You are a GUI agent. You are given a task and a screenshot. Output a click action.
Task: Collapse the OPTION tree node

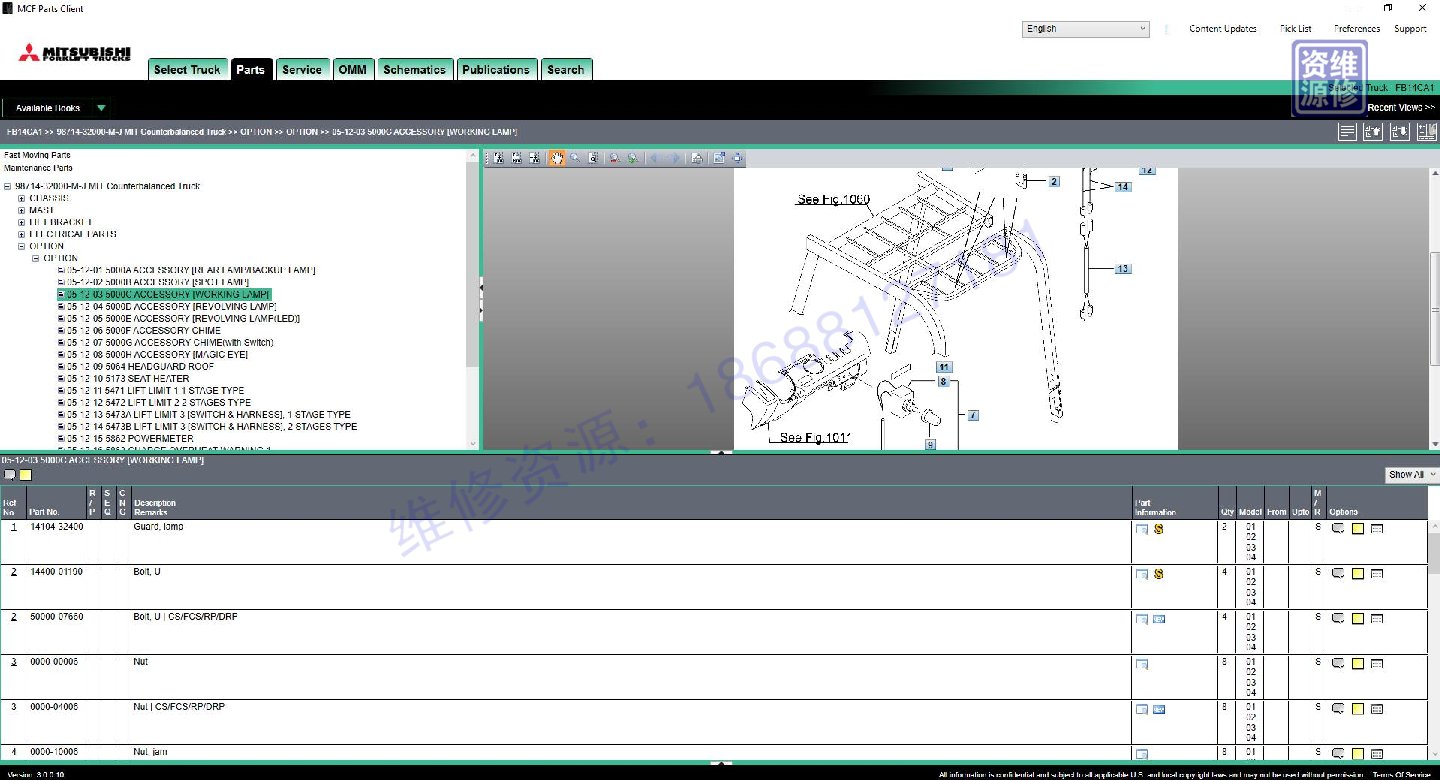22,246
